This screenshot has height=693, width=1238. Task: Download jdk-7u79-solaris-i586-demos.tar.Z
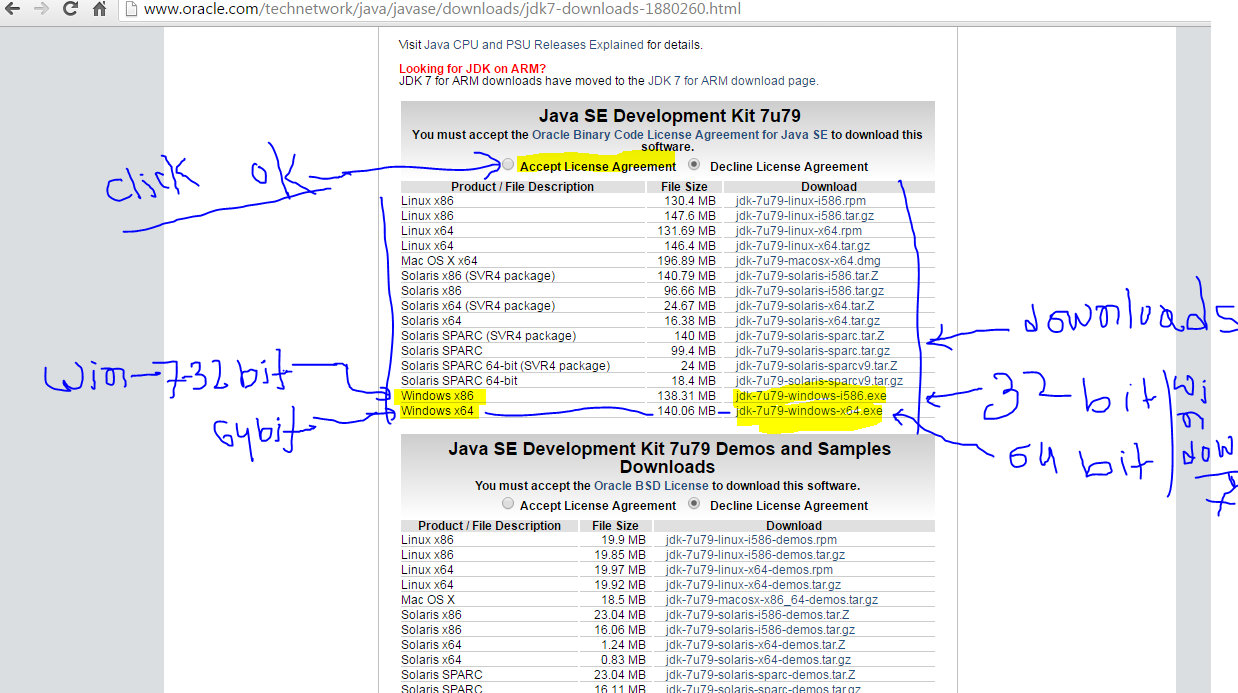(757, 615)
